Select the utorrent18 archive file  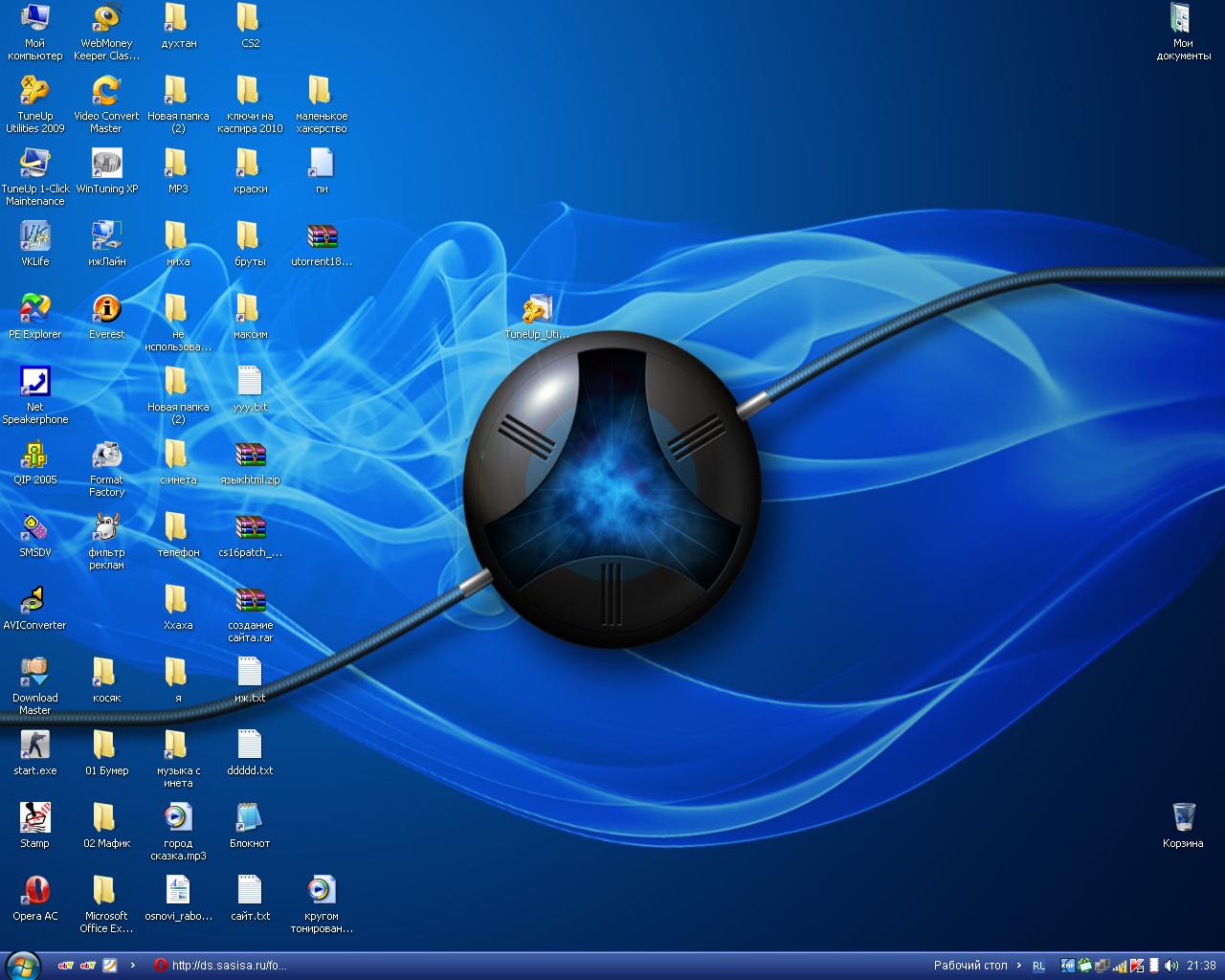tap(322, 236)
